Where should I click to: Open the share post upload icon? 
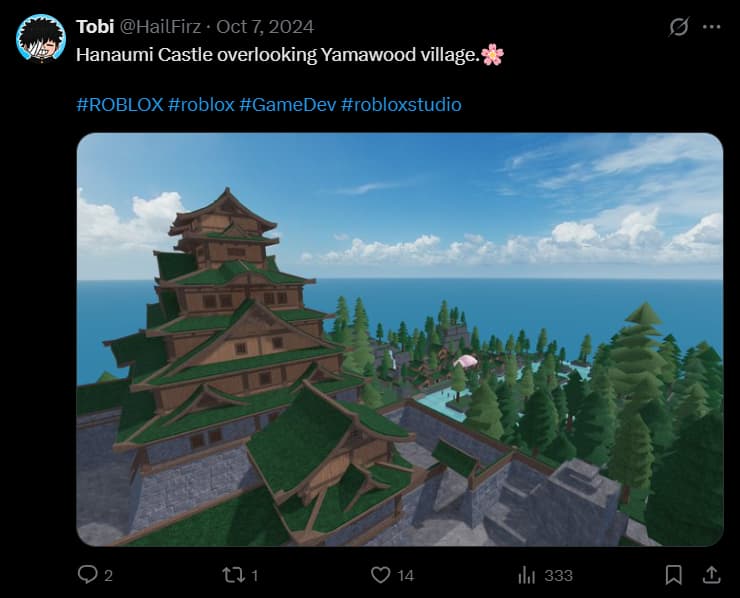pyautogui.click(x=711, y=575)
